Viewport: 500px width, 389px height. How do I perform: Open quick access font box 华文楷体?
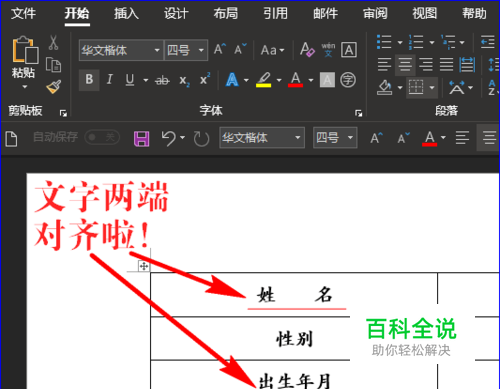(x=262, y=137)
